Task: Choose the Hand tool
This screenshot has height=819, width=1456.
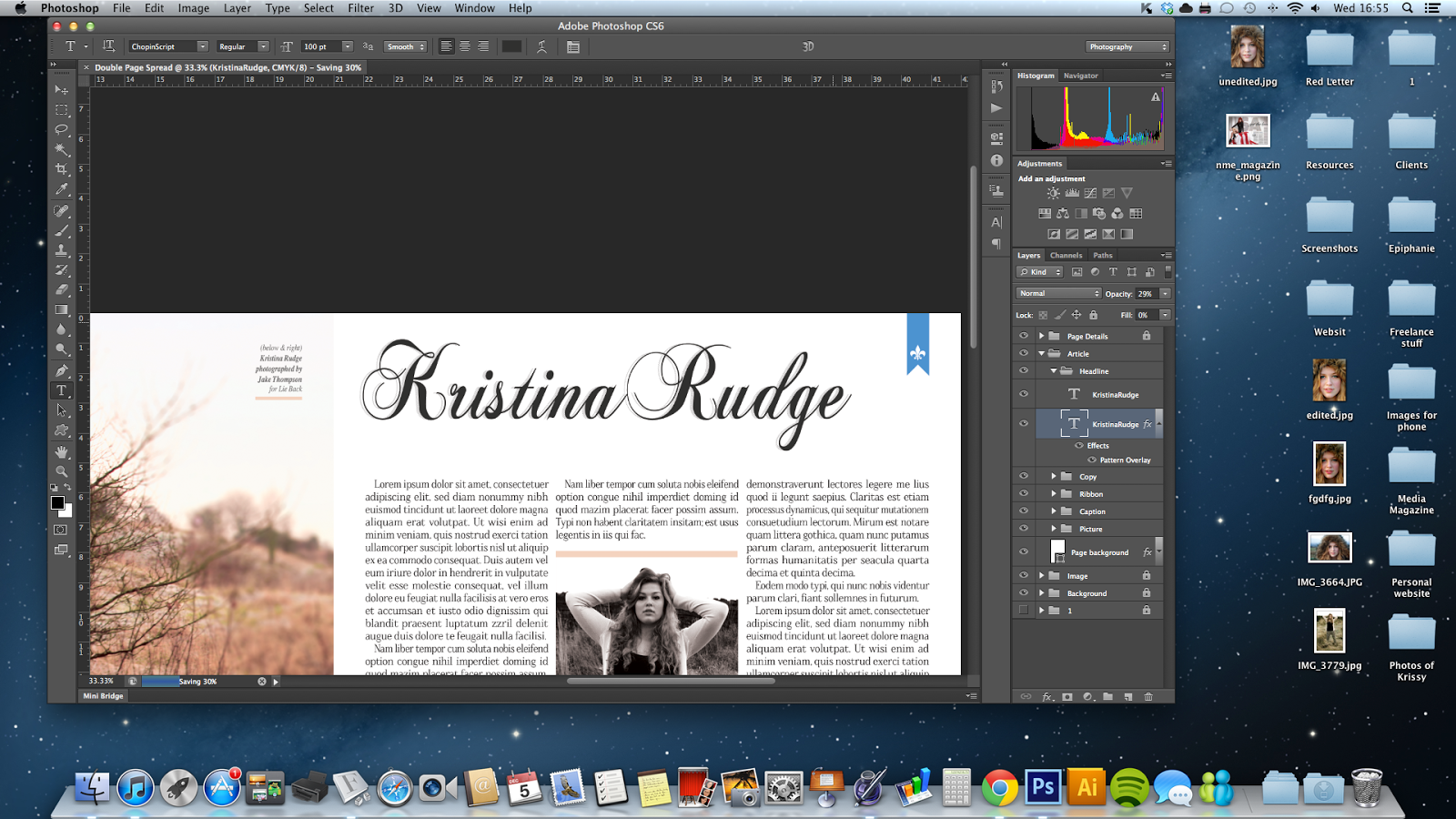Action: coord(62,451)
